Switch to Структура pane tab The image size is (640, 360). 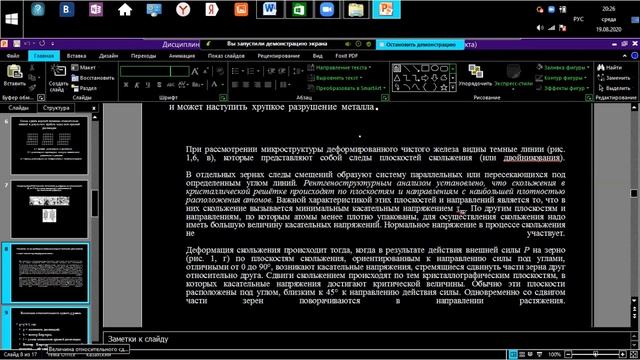tap(56, 108)
